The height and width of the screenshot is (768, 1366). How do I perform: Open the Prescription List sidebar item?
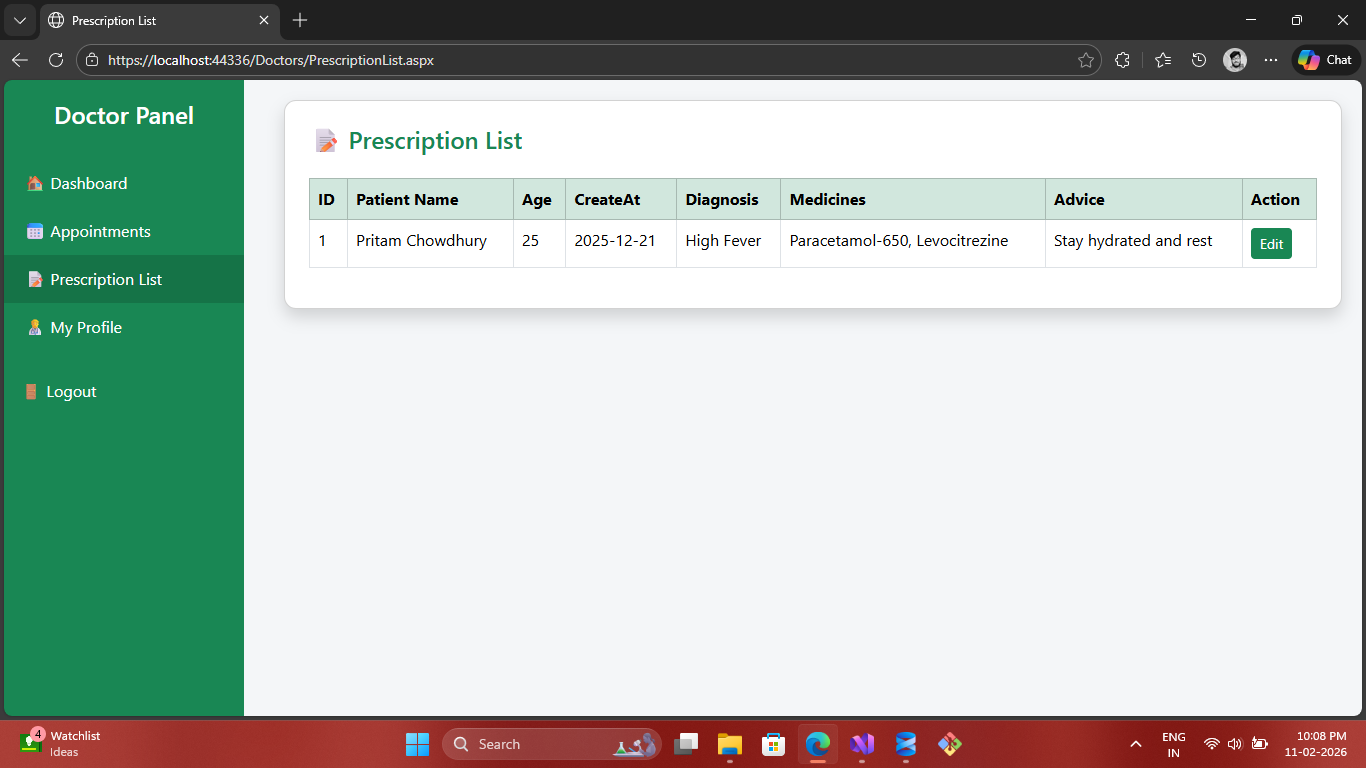(x=105, y=280)
